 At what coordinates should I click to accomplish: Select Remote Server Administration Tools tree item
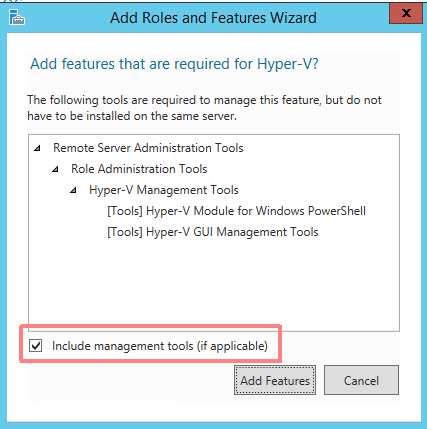(x=148, y=148)
